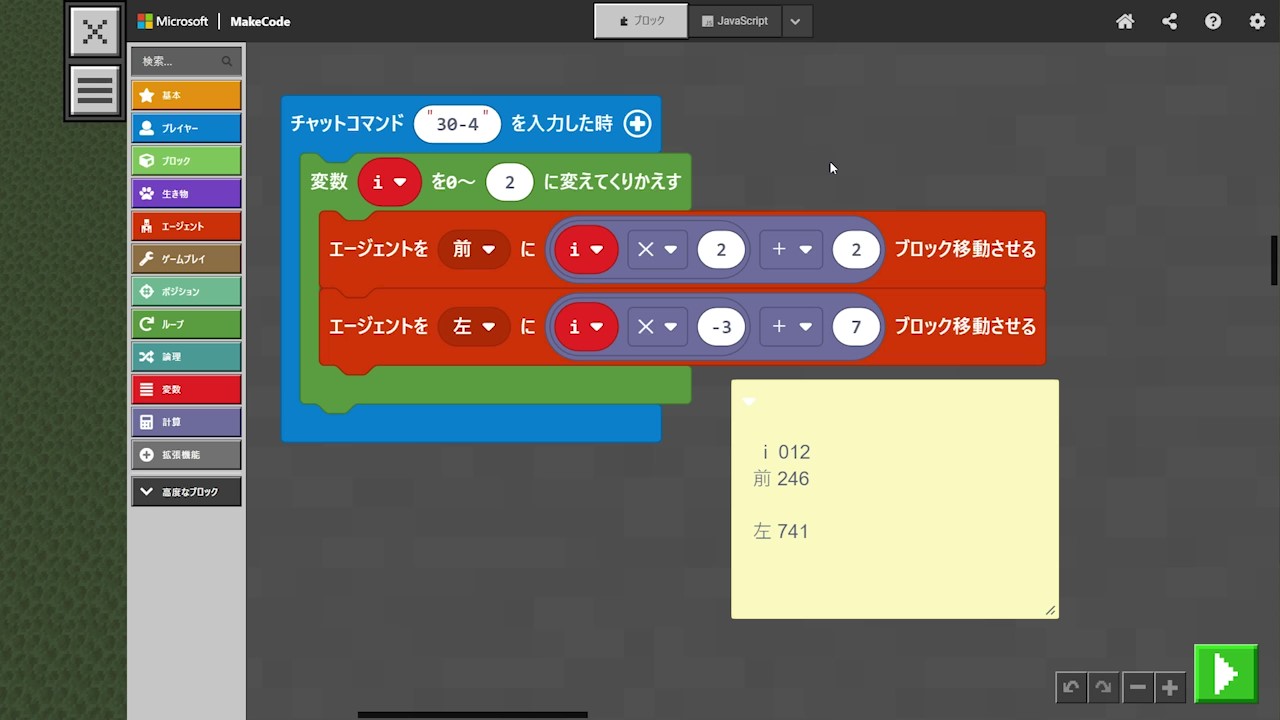Switch to the JavaScript tab
Screen dimensions: 1280x720
click(x=734, y=21)
